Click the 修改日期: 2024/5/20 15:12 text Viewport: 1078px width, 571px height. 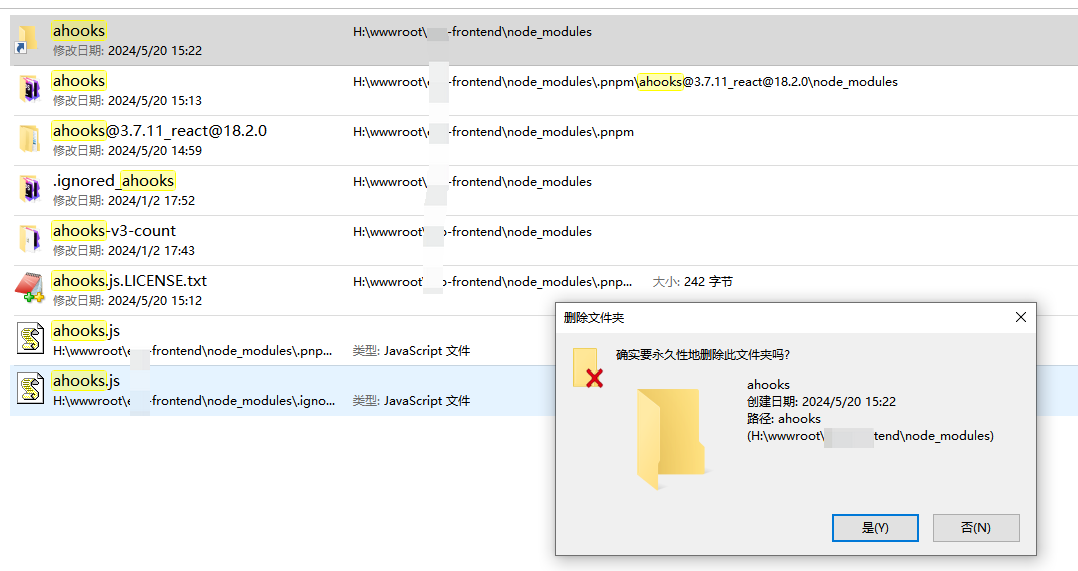[x=127, y=300]
